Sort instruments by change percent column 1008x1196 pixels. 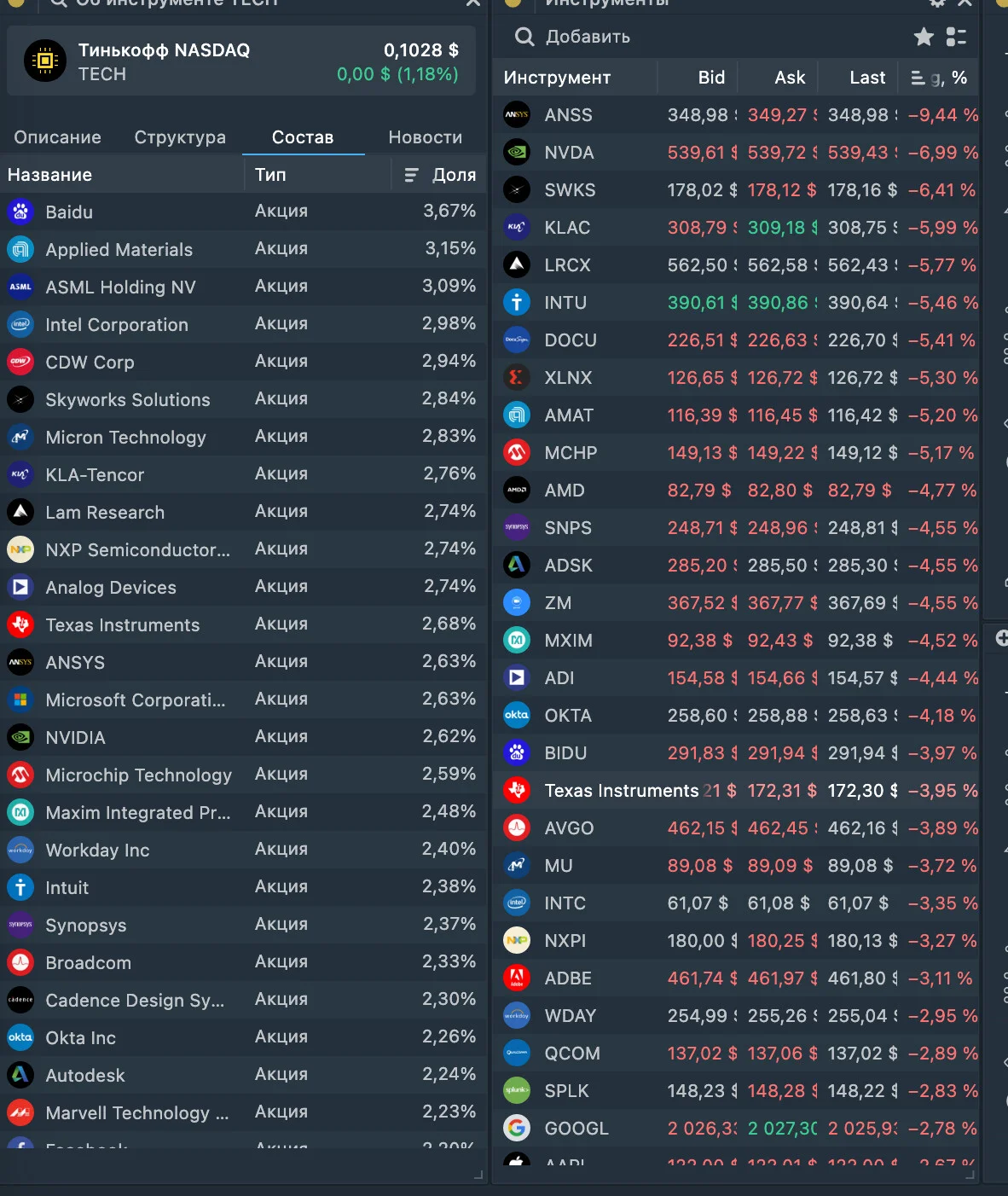tap(939, 78)
